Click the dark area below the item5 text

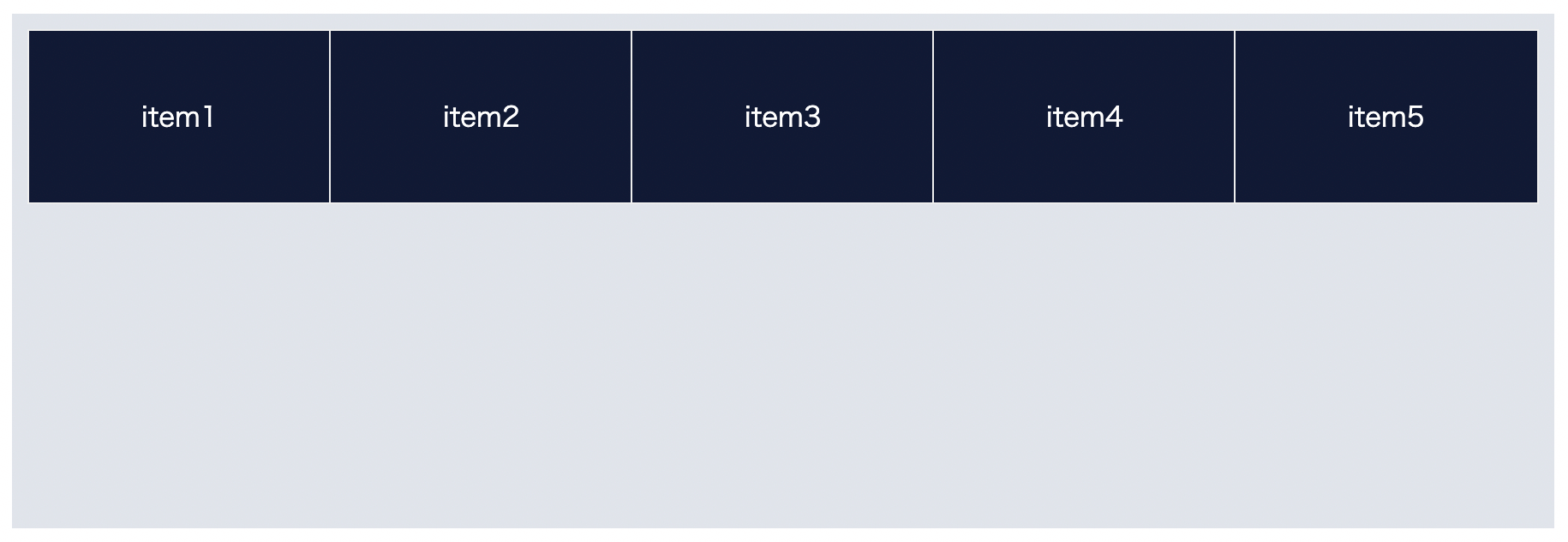tap(1386, 167)
